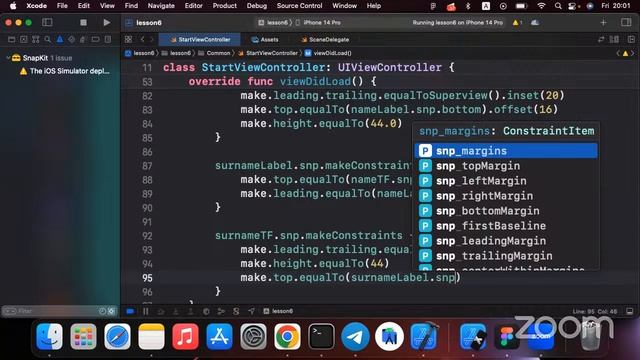This screenshot has height=360, width=640.
Task: Switch to the StartViewController tab
Action: coord(200,40)
